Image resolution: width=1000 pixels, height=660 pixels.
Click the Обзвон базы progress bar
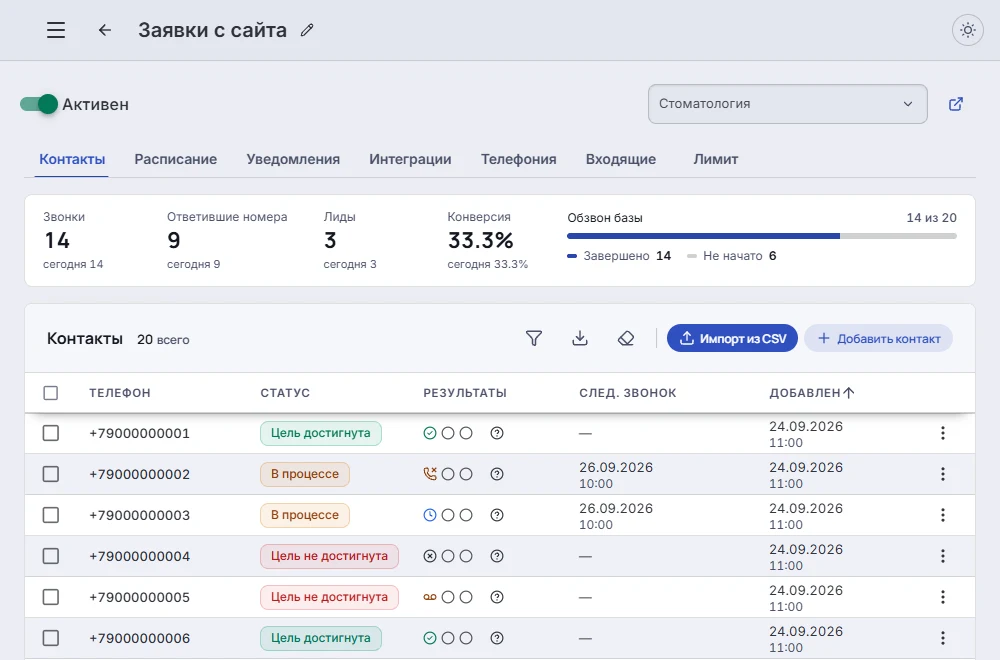tap(761, 236)
